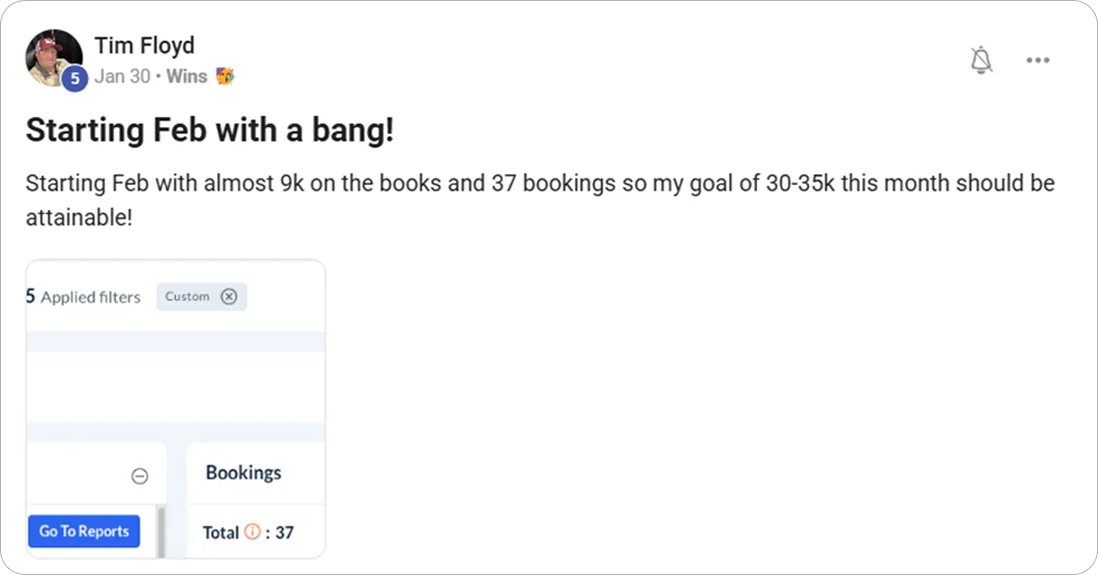
Task: Open the Wins category link
Action: point(186,76)
